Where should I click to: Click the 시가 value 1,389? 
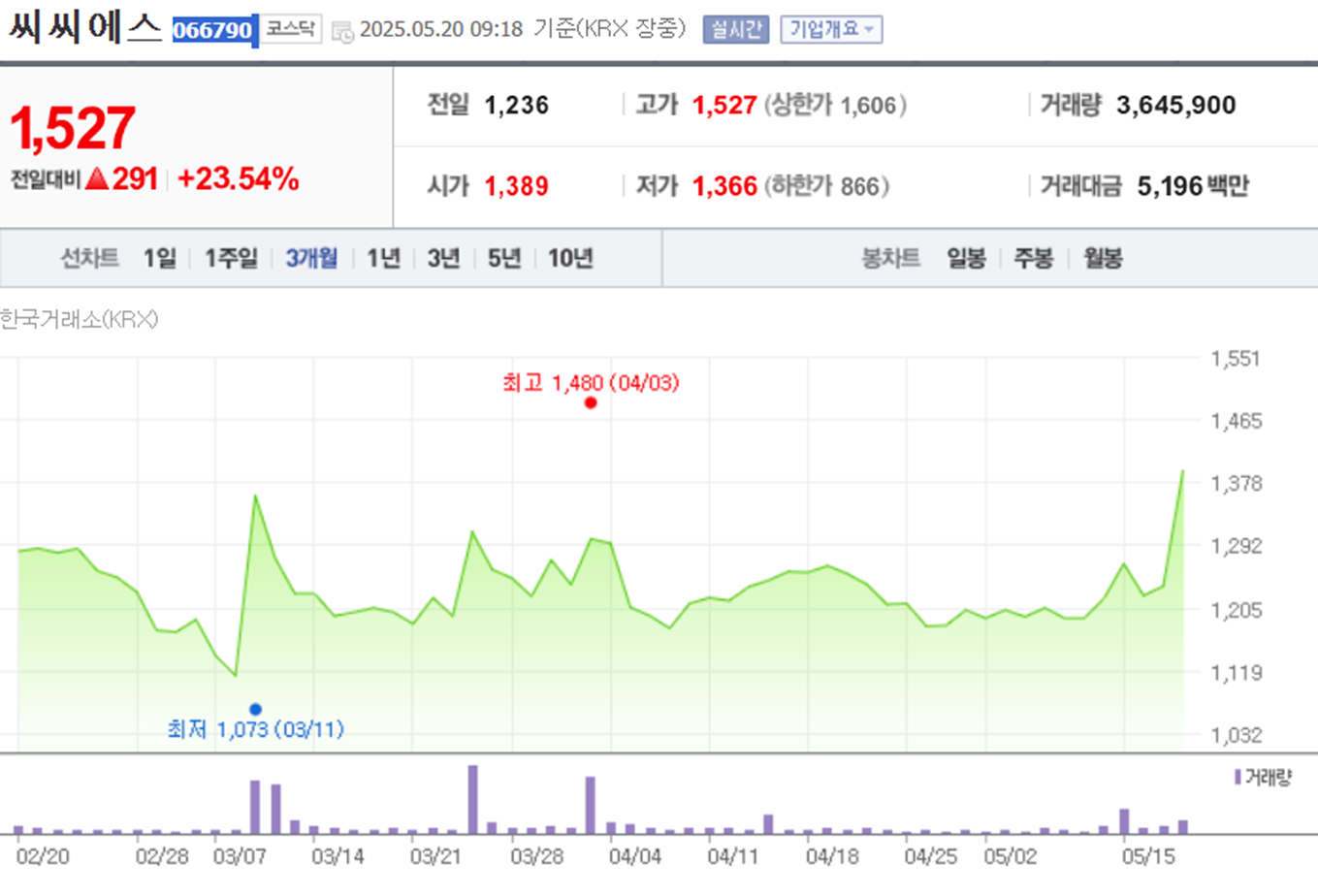(517, 186)
